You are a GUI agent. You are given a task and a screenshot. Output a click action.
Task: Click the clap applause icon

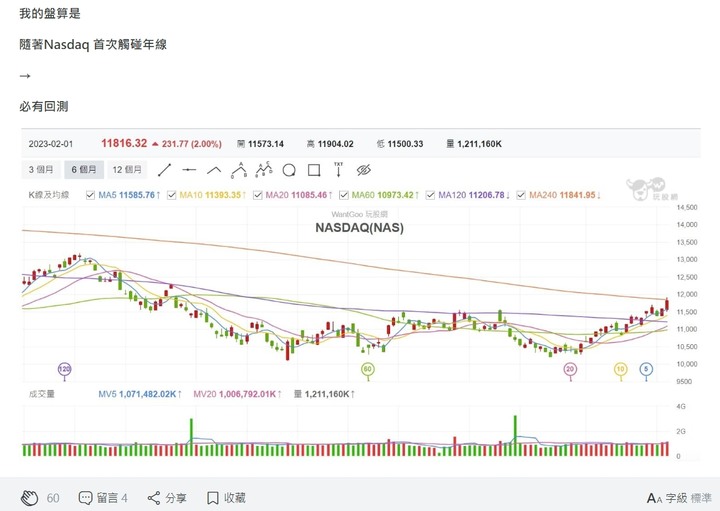click(30, 498)
